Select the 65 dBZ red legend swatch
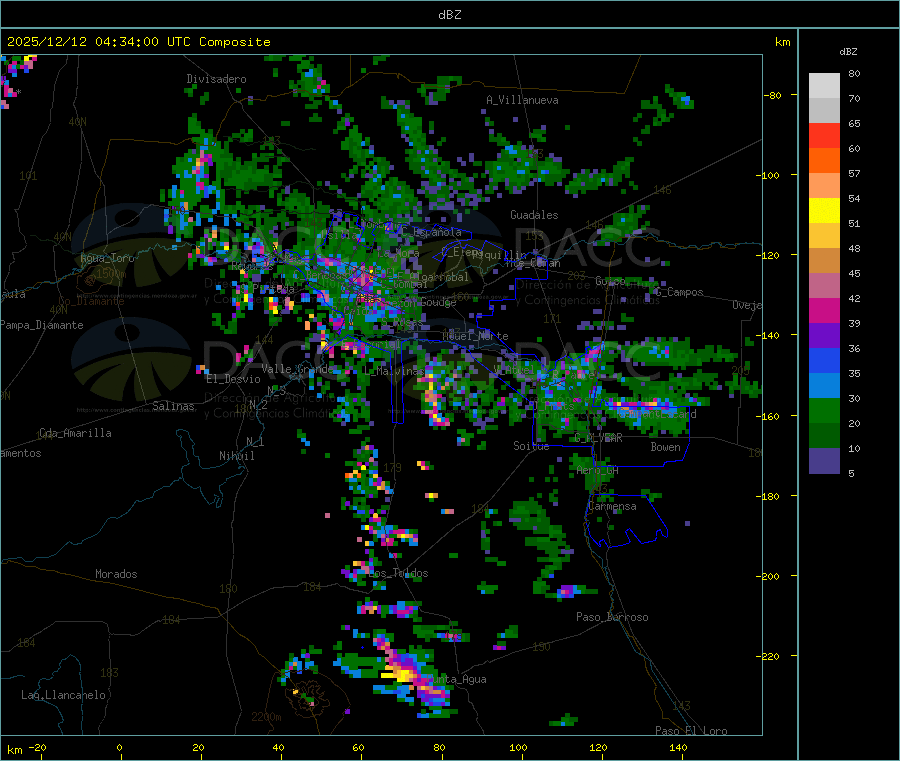The height and width of the screenshot is (761, 900). (824, 135)
